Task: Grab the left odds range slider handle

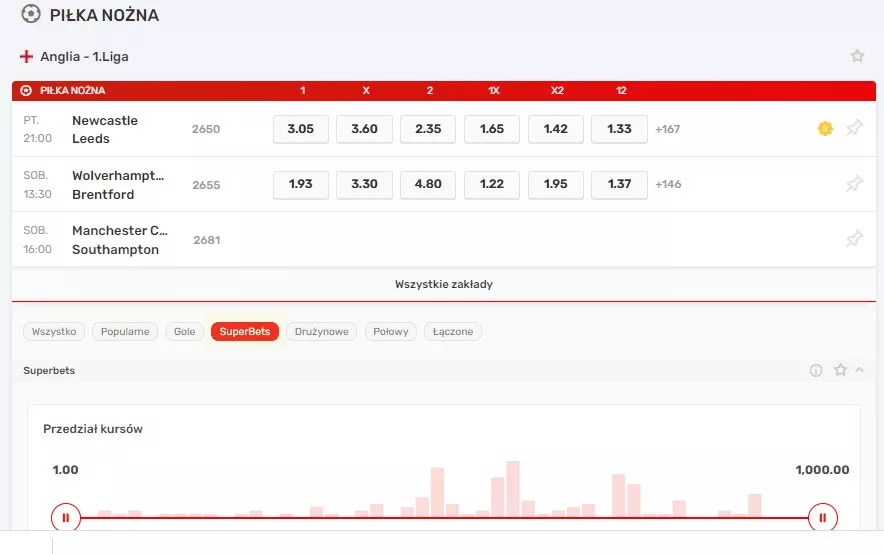Action: [66, 518]
